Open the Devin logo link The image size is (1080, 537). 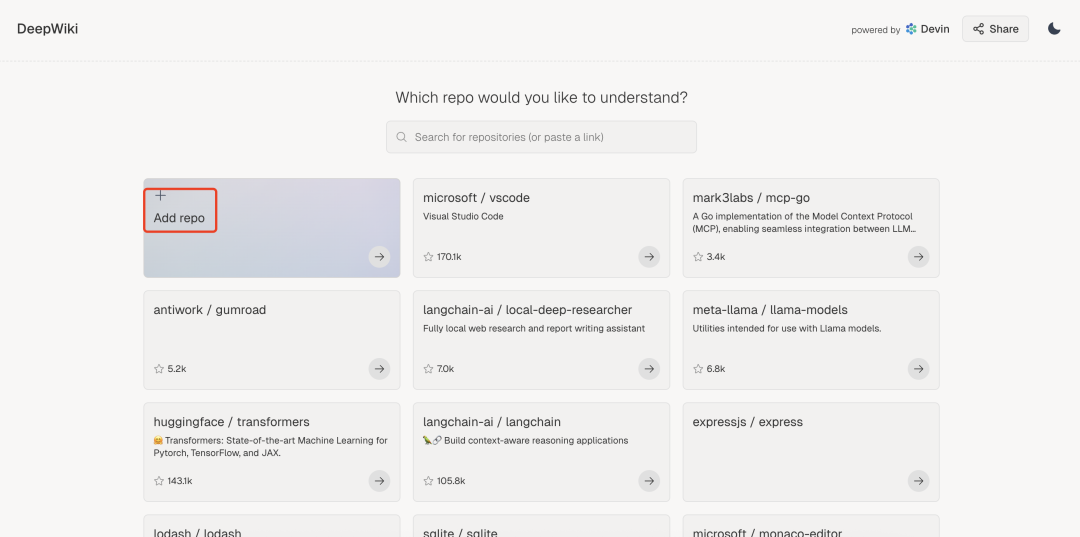point(927,29)
